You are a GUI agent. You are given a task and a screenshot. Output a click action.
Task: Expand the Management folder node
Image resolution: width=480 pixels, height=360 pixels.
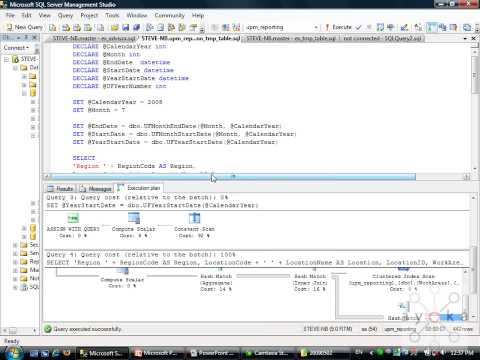tap(15, 270)
